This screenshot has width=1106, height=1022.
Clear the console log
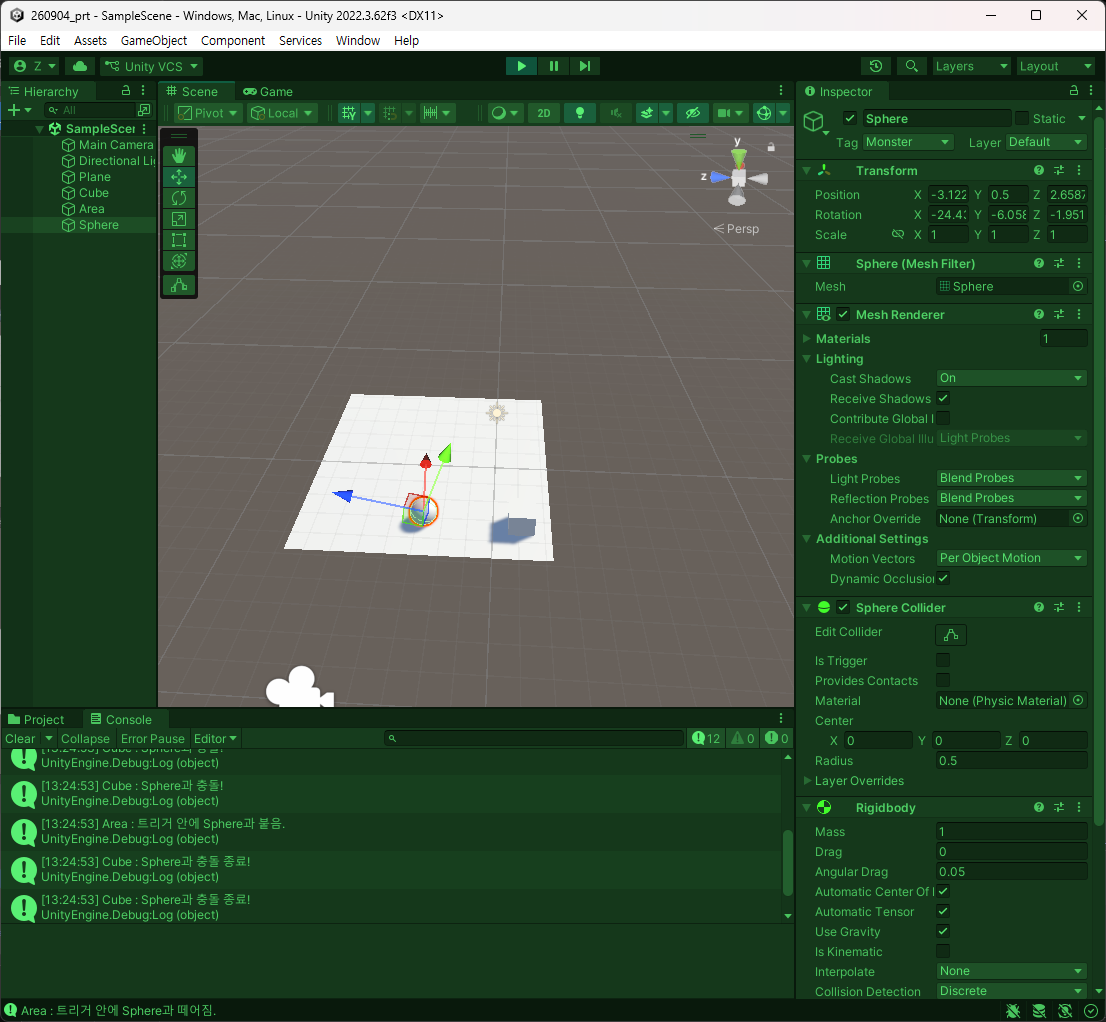tap(20, 738)
